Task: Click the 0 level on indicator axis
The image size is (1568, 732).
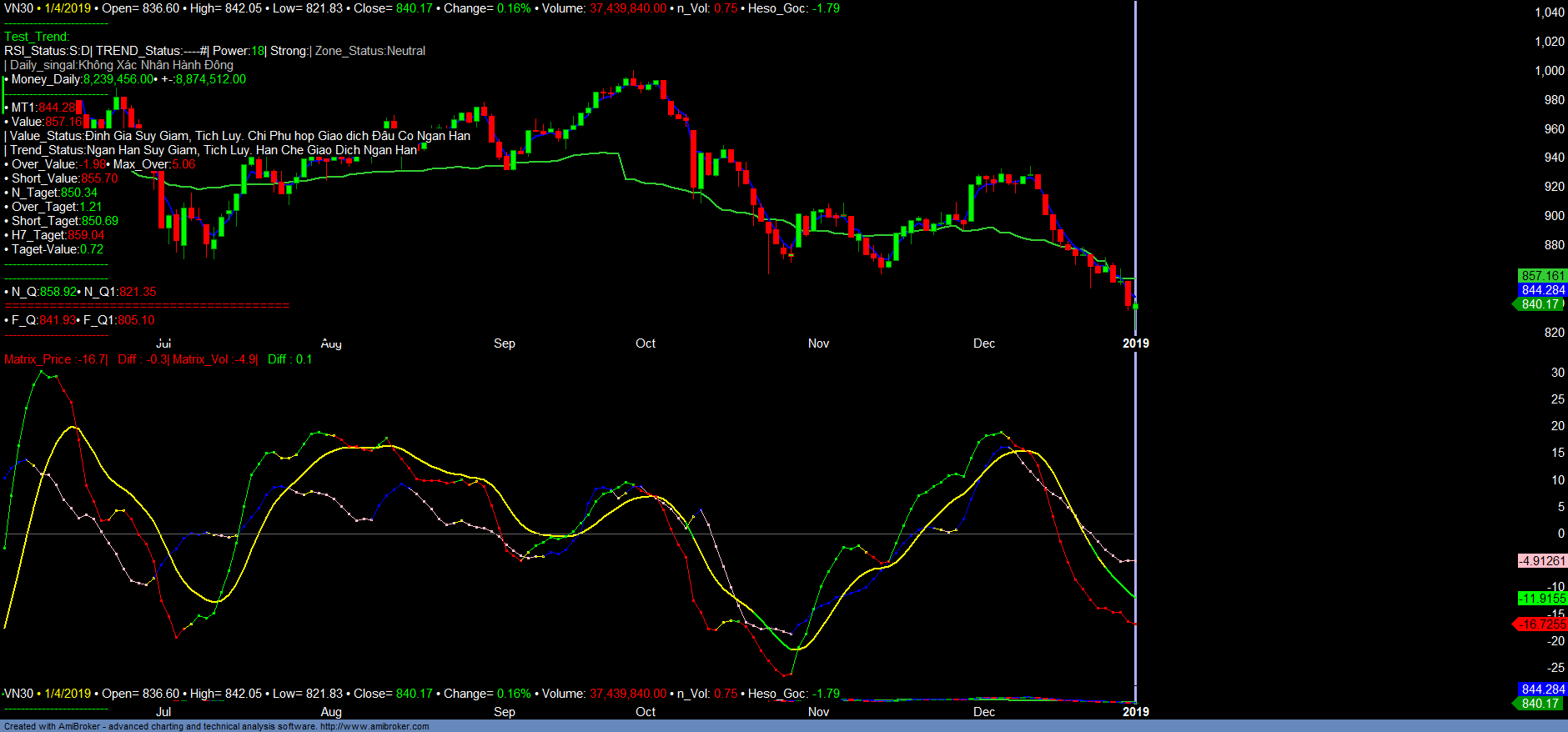Action: click(x=1560, y=534)
